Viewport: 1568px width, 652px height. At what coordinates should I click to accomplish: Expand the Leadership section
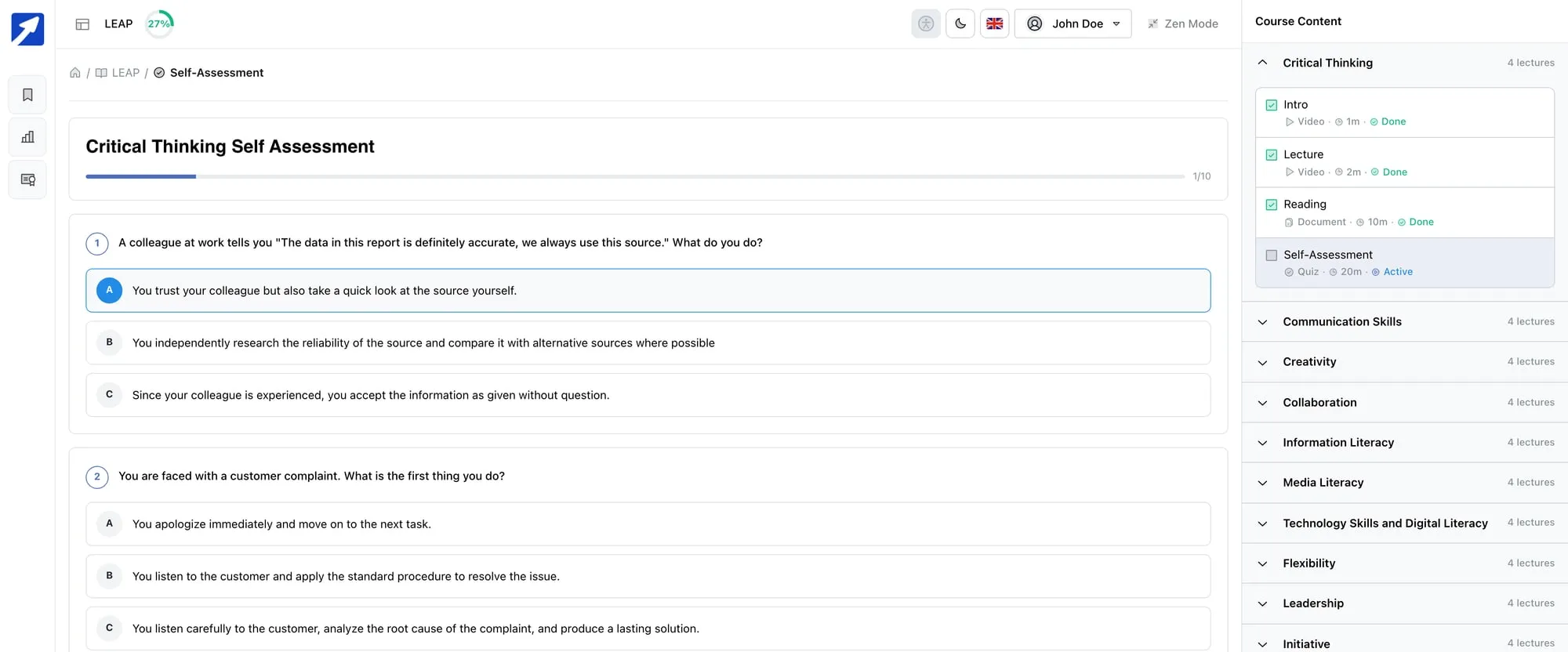coord(1405,603)
